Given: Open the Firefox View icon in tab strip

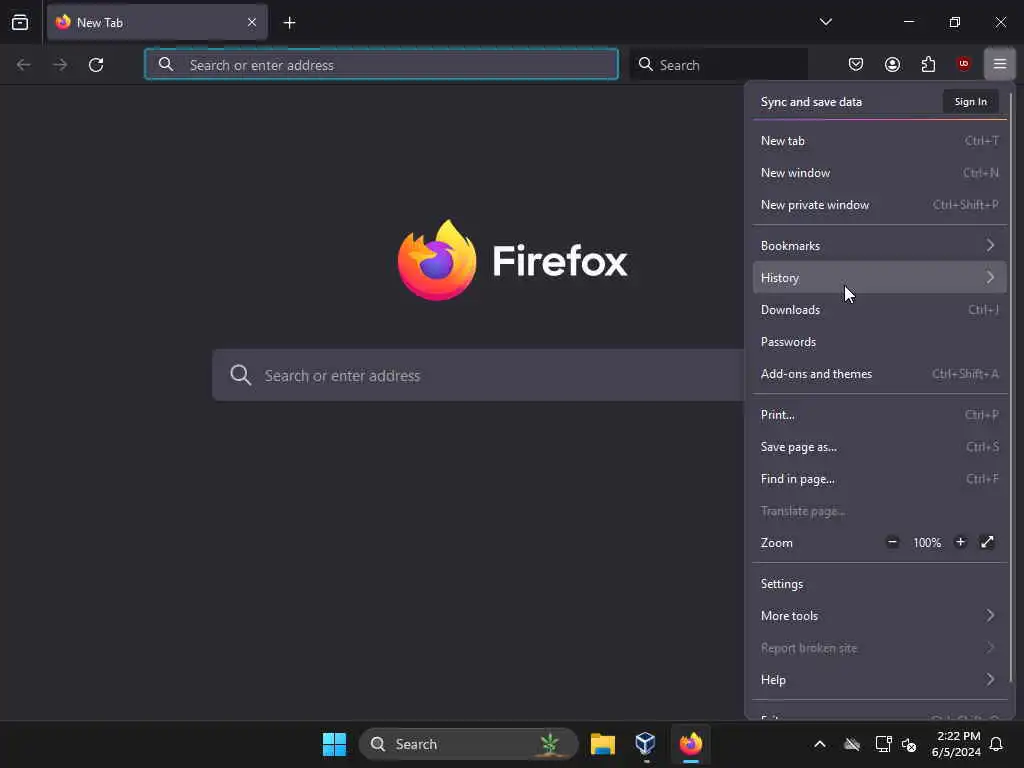Looking at the screenshot, I should pos(20,22).
